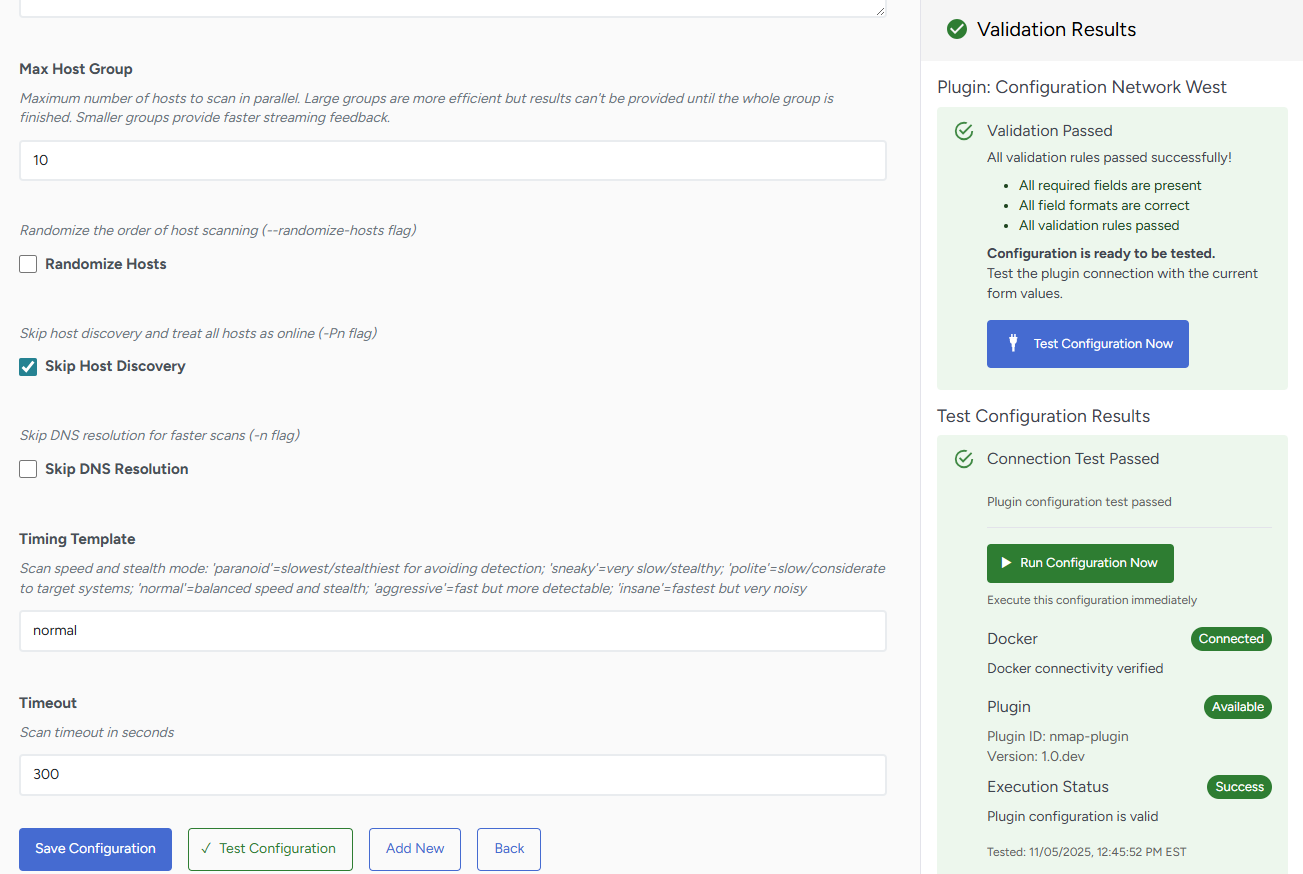The height and width of the screenshot is (874, 1303).
Task: Open the Timing Template field showing normal
Action: tap(452, 631)
